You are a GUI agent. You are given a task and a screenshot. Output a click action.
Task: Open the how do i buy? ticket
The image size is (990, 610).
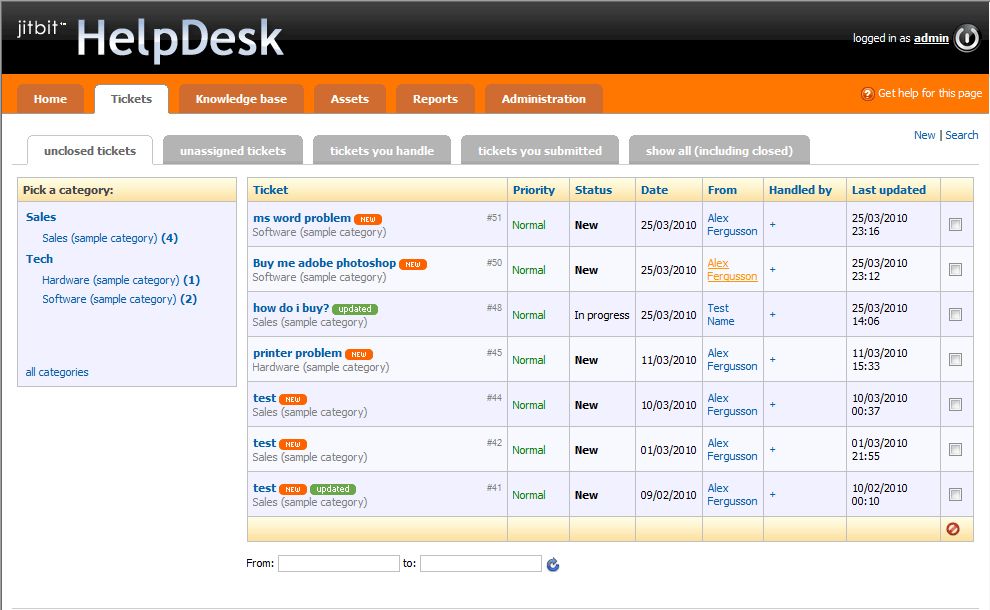291,308
